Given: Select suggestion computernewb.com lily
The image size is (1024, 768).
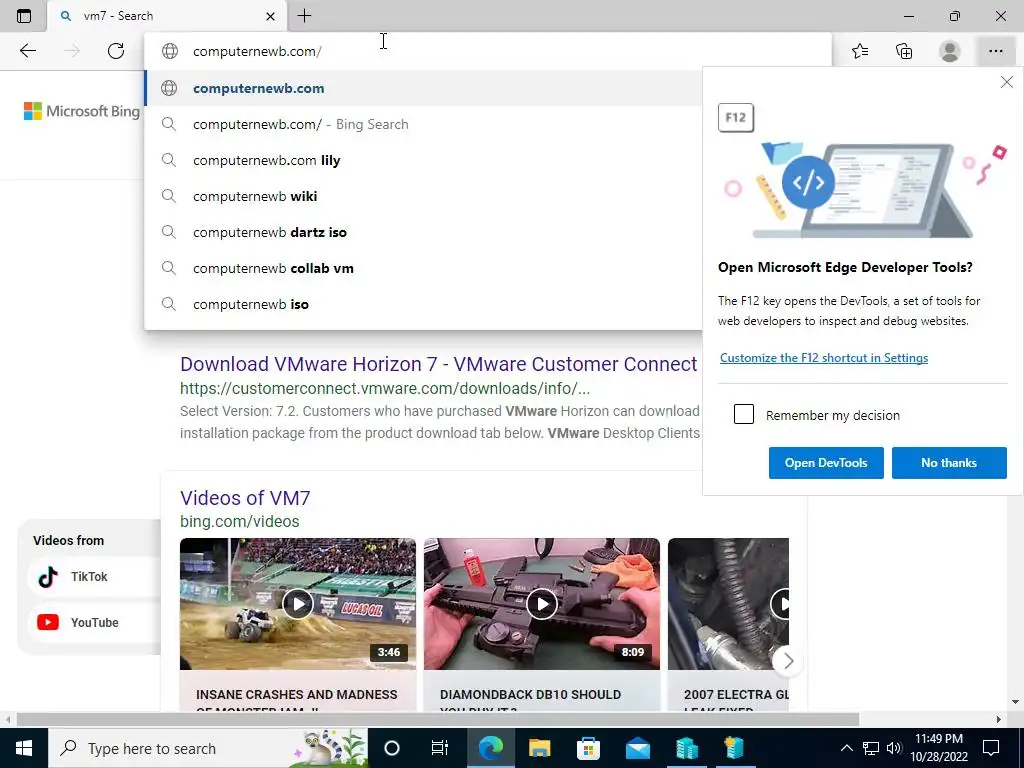Looking at the screenshot, I should [x=423, y=160].
